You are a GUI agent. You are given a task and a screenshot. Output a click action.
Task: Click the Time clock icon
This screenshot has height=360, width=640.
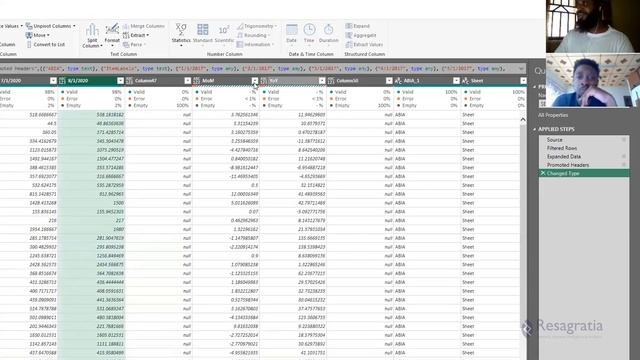coord(309,29)
